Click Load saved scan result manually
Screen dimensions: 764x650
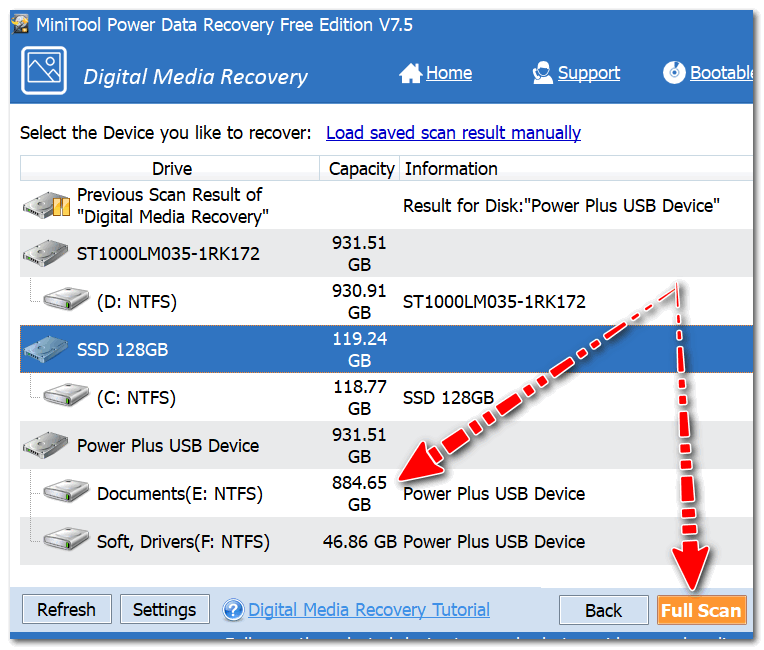point(453,133)
